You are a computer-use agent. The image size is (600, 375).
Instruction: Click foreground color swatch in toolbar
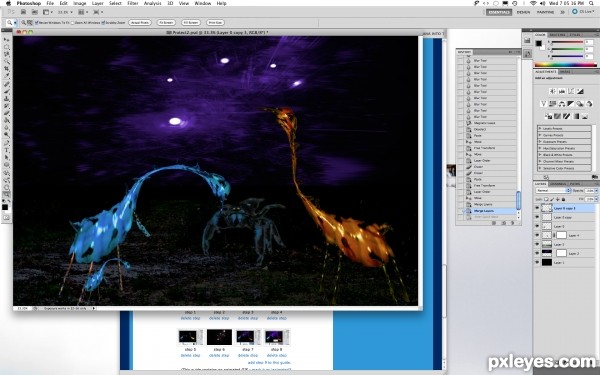[x=5, y=207]
